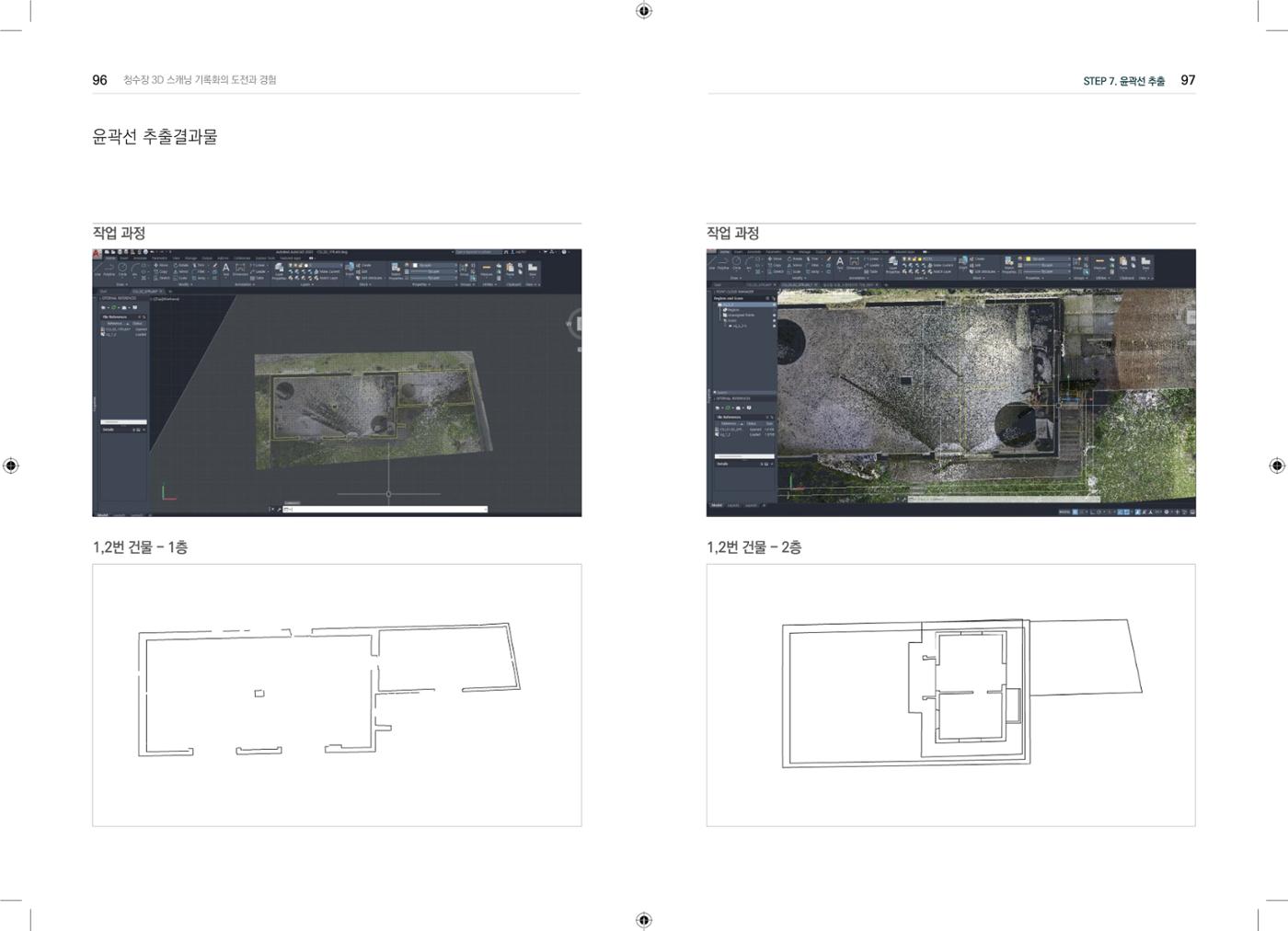Open the Home tab in left AutoCAD ribbon

110,259
